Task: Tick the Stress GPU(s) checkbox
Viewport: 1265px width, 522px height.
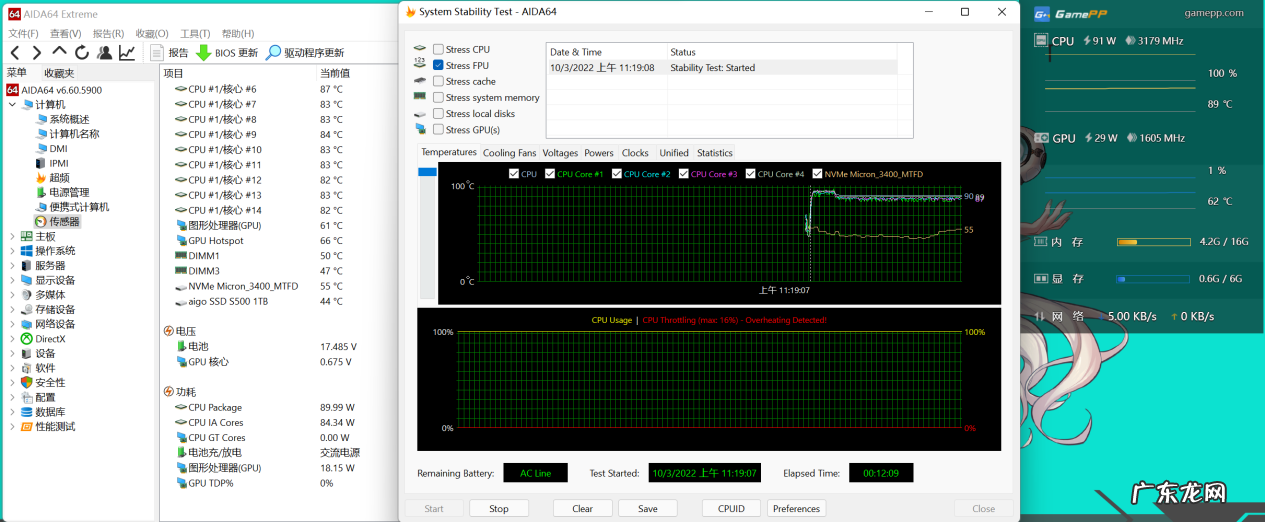Action: (438, 130)
